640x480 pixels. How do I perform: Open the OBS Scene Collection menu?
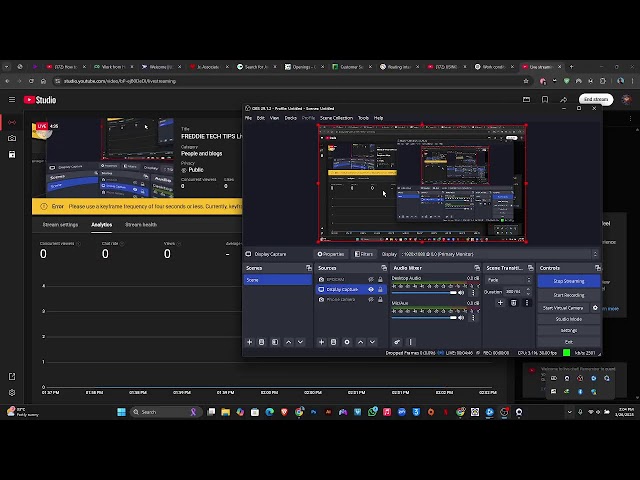click(x=336, y=118)
